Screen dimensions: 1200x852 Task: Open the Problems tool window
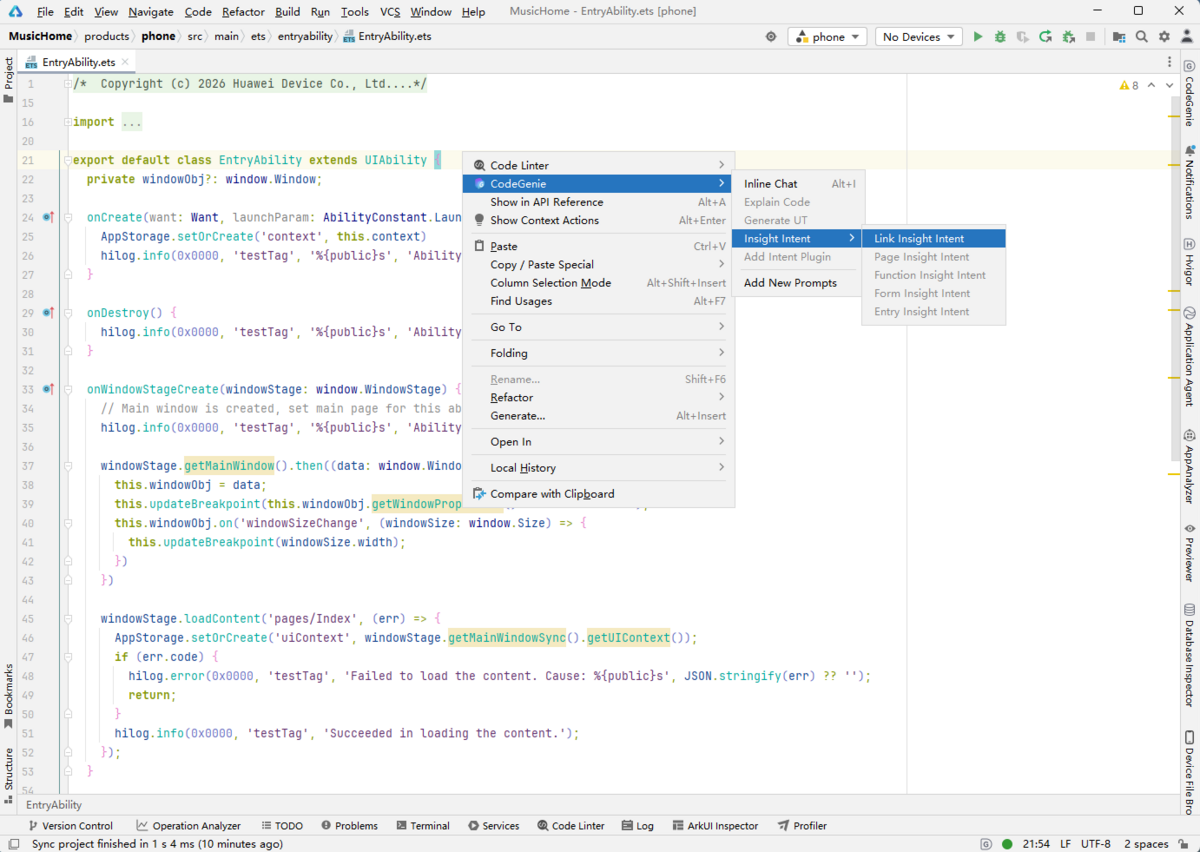(349, 826)
